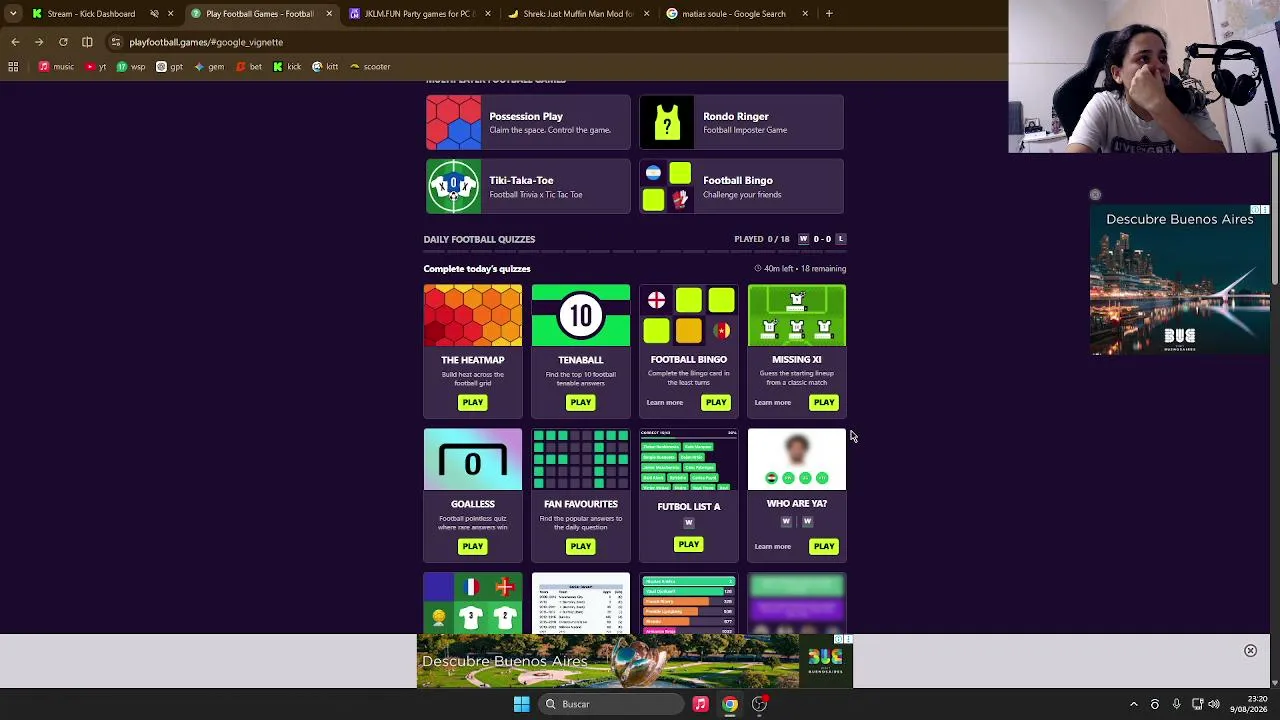Close the bottom Buenos Aires banner ad
Screen dimensions: 1280x720
click(x=1250, y=651)
